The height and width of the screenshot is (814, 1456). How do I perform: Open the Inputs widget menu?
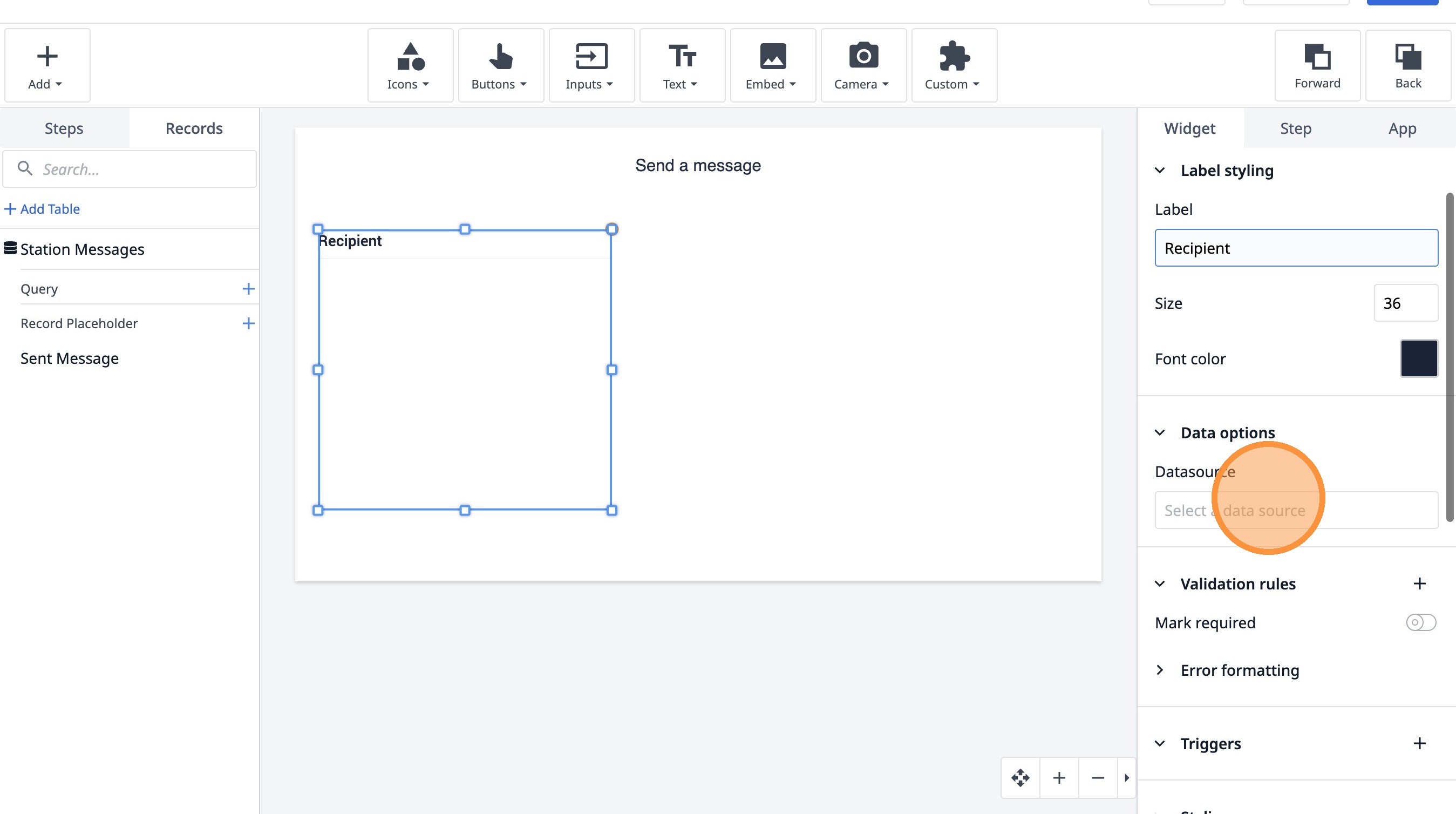[590, 65]
